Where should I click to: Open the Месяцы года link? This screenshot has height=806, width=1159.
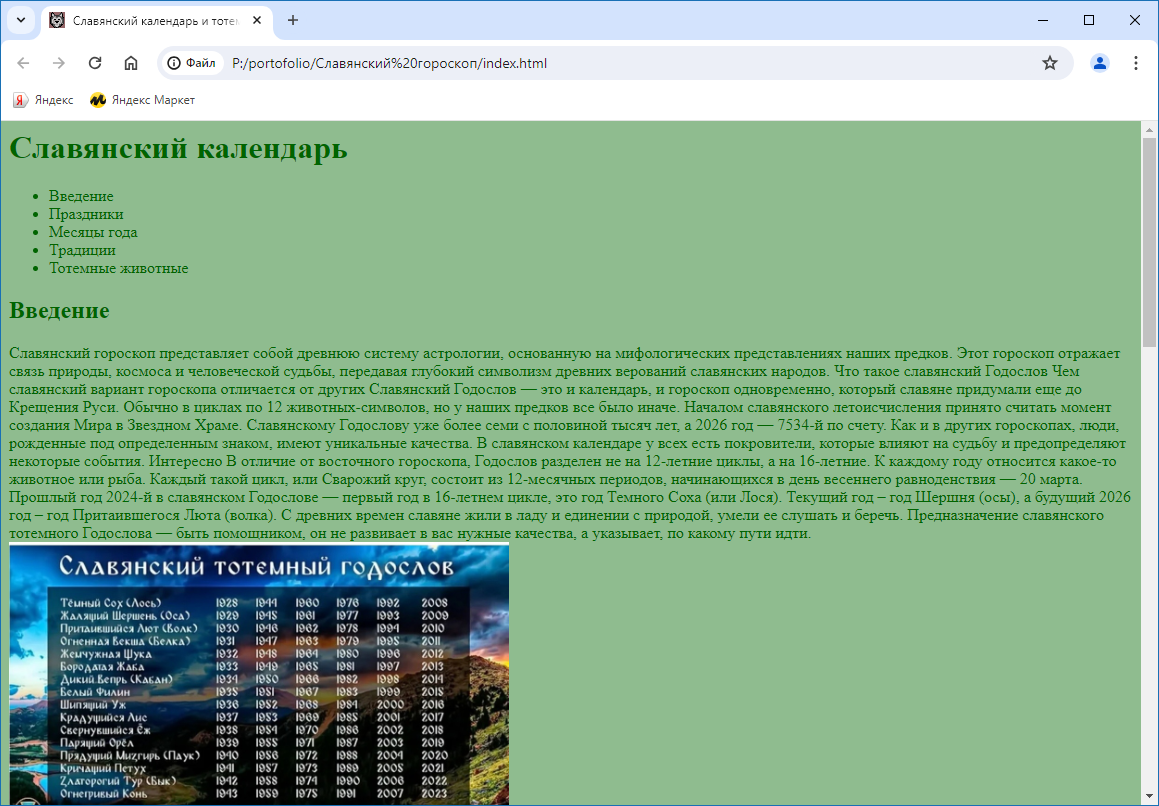click(x=93, y=232)
